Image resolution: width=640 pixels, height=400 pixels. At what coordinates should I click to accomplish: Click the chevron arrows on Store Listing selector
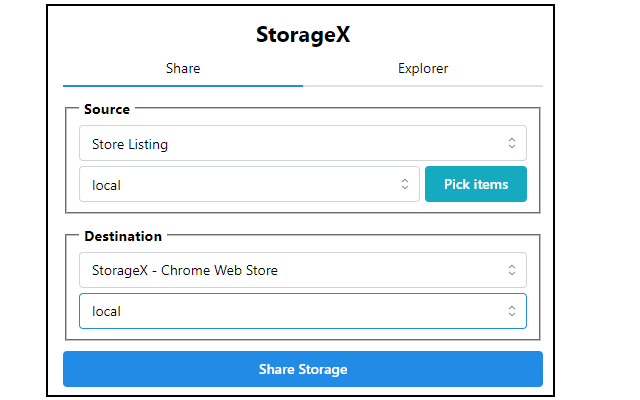click(x=511, y=144)
